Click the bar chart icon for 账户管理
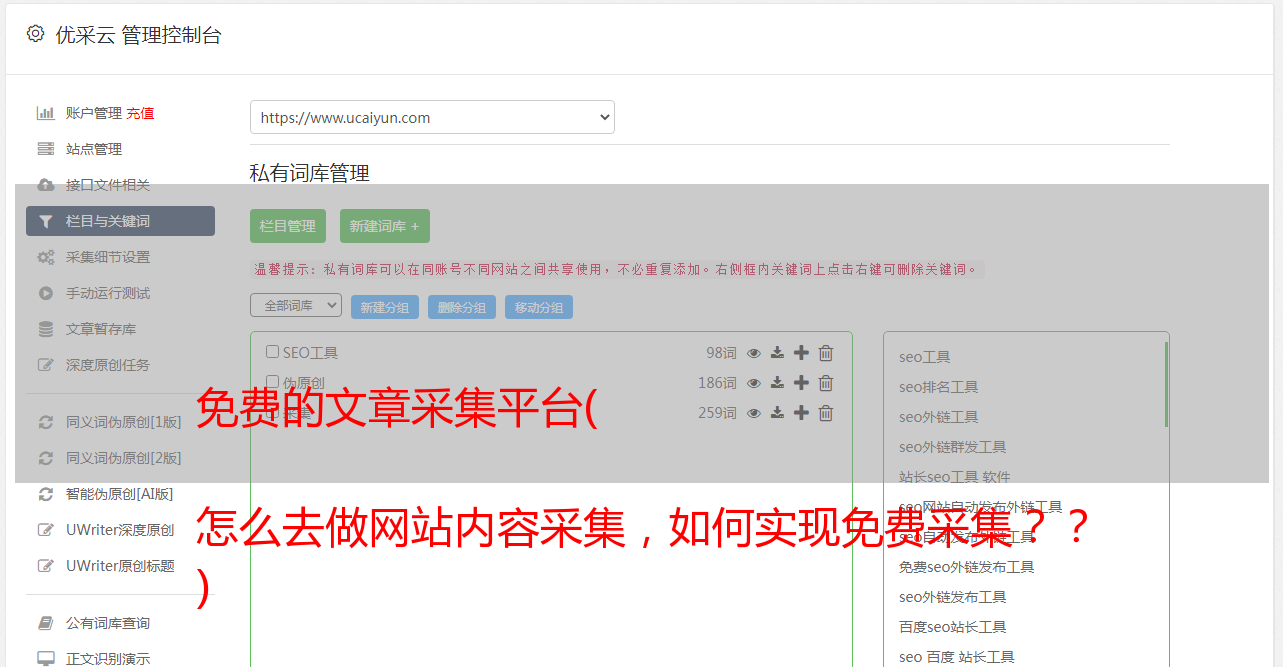 (x=46, y=113)
